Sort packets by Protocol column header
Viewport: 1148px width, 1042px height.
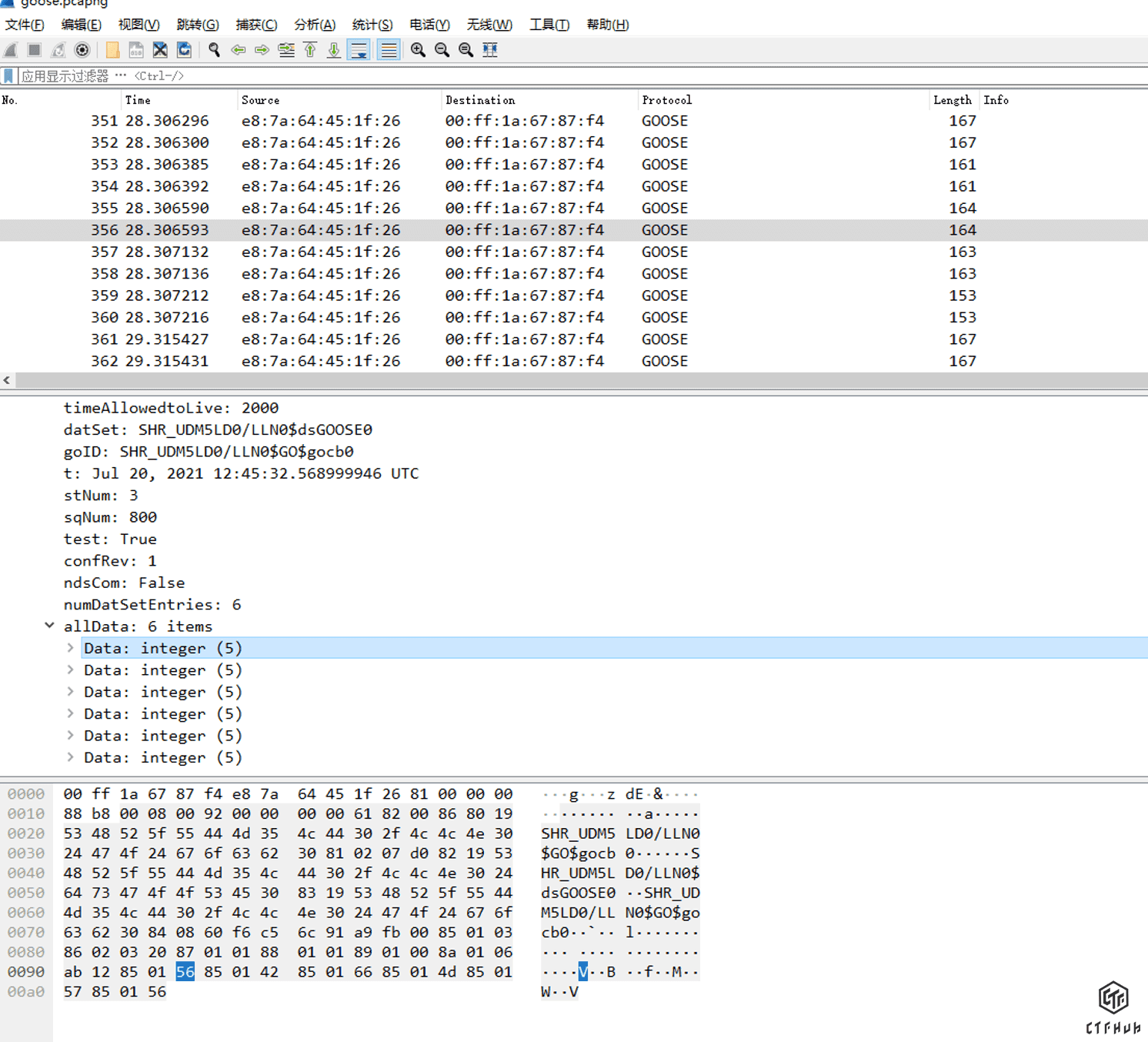click(x=666, y=100)
